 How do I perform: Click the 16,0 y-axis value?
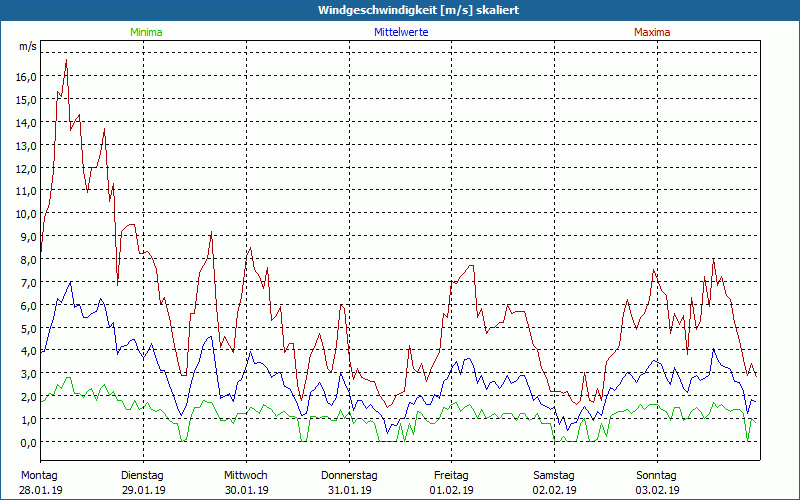coord(26,76)
